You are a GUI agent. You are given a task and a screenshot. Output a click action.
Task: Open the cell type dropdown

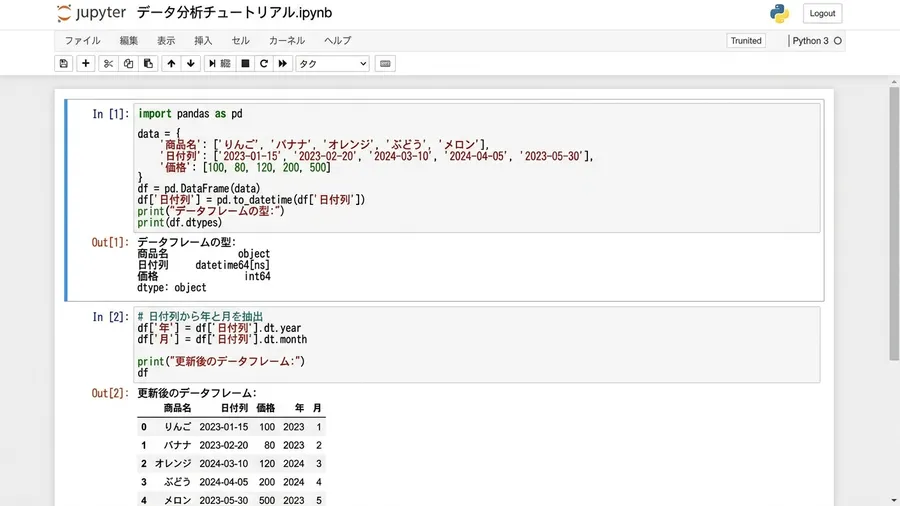click(332, 64)
